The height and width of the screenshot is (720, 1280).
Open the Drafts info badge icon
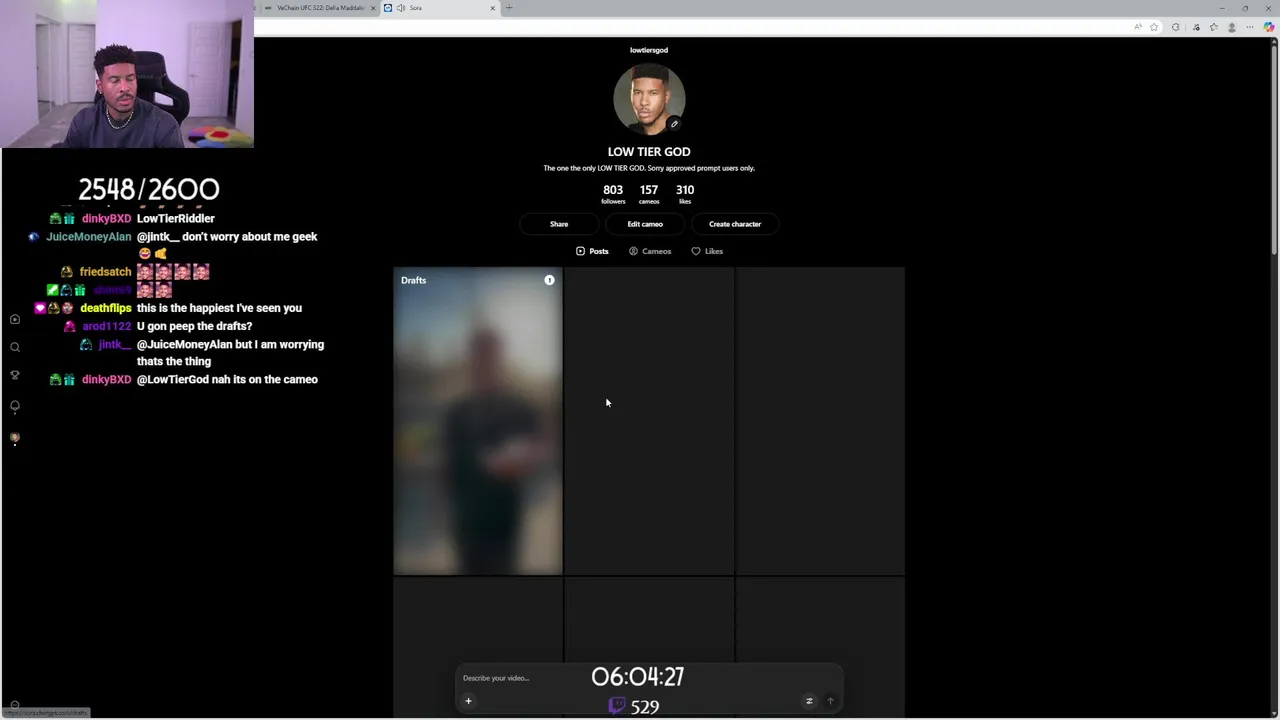[x=549, y=280]
